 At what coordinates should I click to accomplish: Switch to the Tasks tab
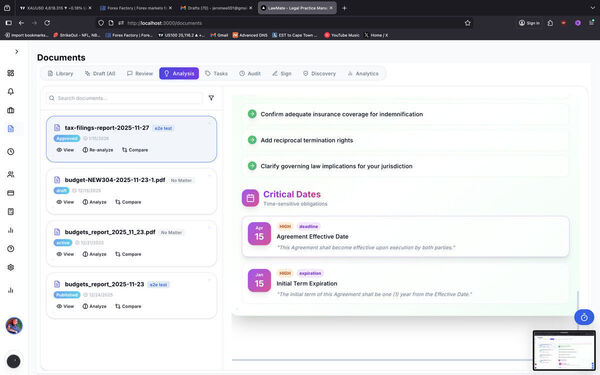pos(217,73)
